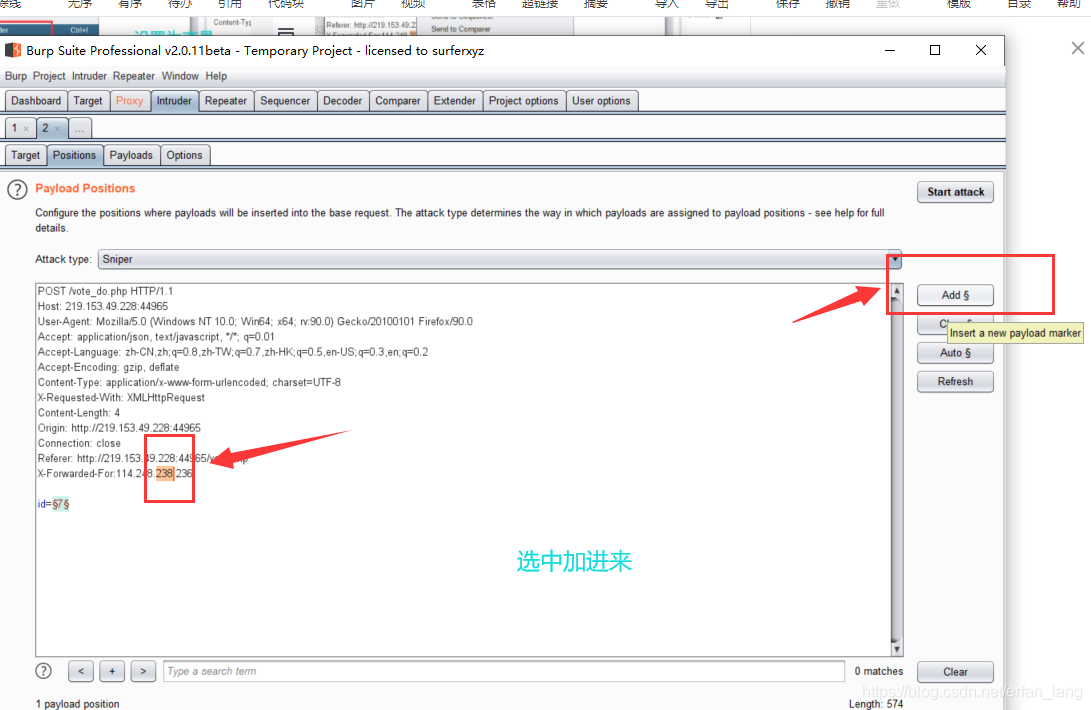Click the Attack type dropdown arrow
This screenshot has width=1091, height=710.
(x=894, y=260)
